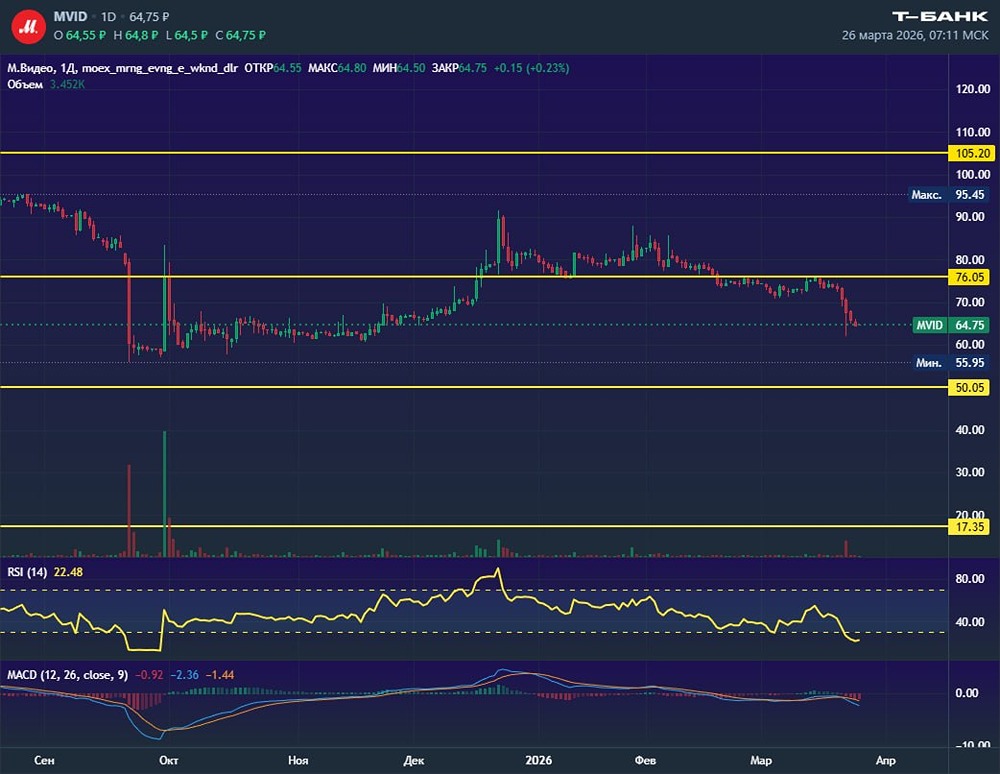
Task: Click the Объем 3.452K volume legend
Action: coord(46,84)
